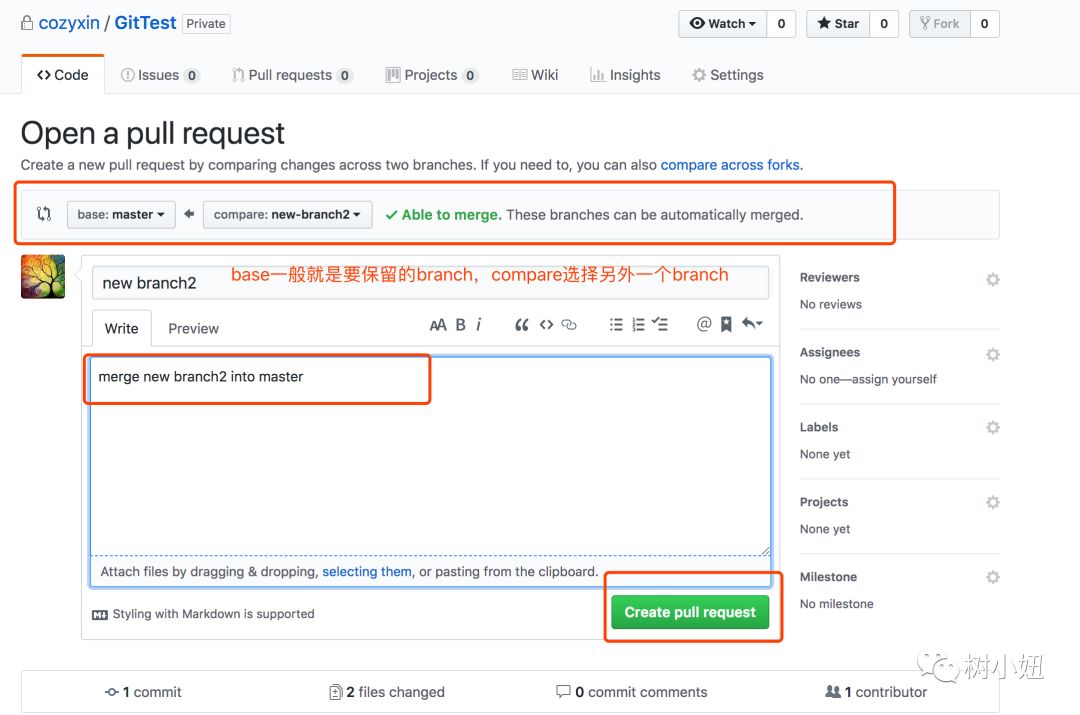
Task: Open the cozyxin user link
Action: 69,23
